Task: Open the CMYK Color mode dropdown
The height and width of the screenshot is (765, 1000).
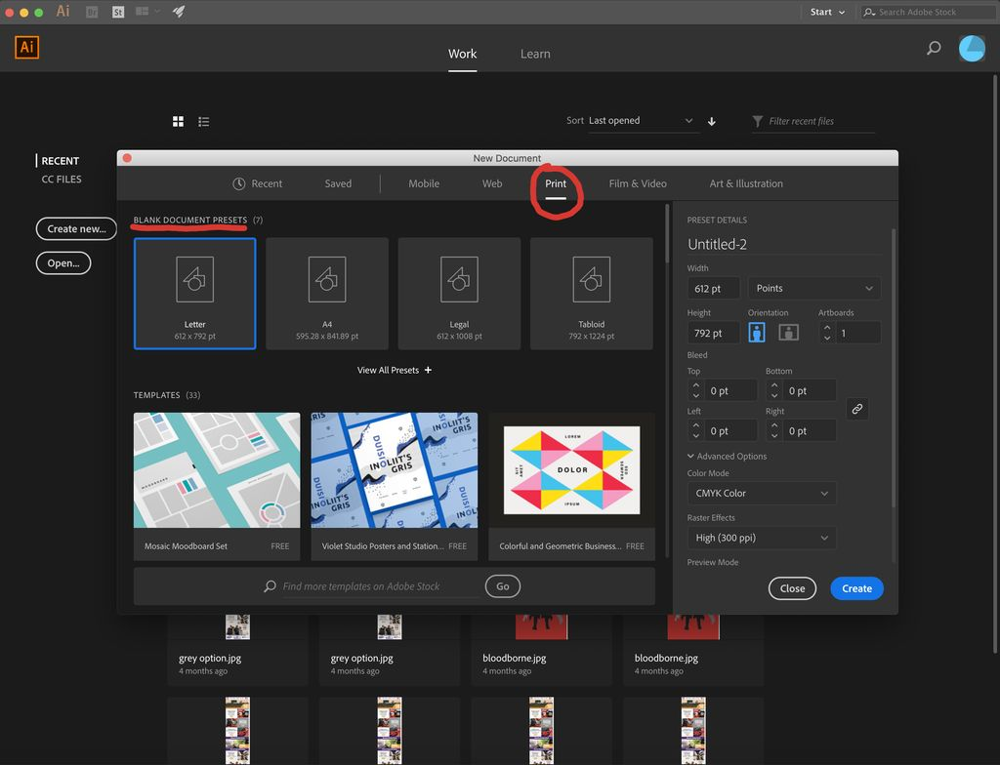Action: [761, 493]
